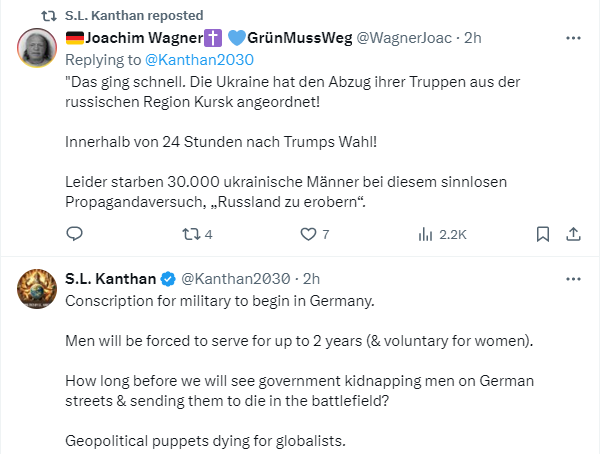
Task: Open Joachim Wagner's profile picture
Action: pos(37,48)
